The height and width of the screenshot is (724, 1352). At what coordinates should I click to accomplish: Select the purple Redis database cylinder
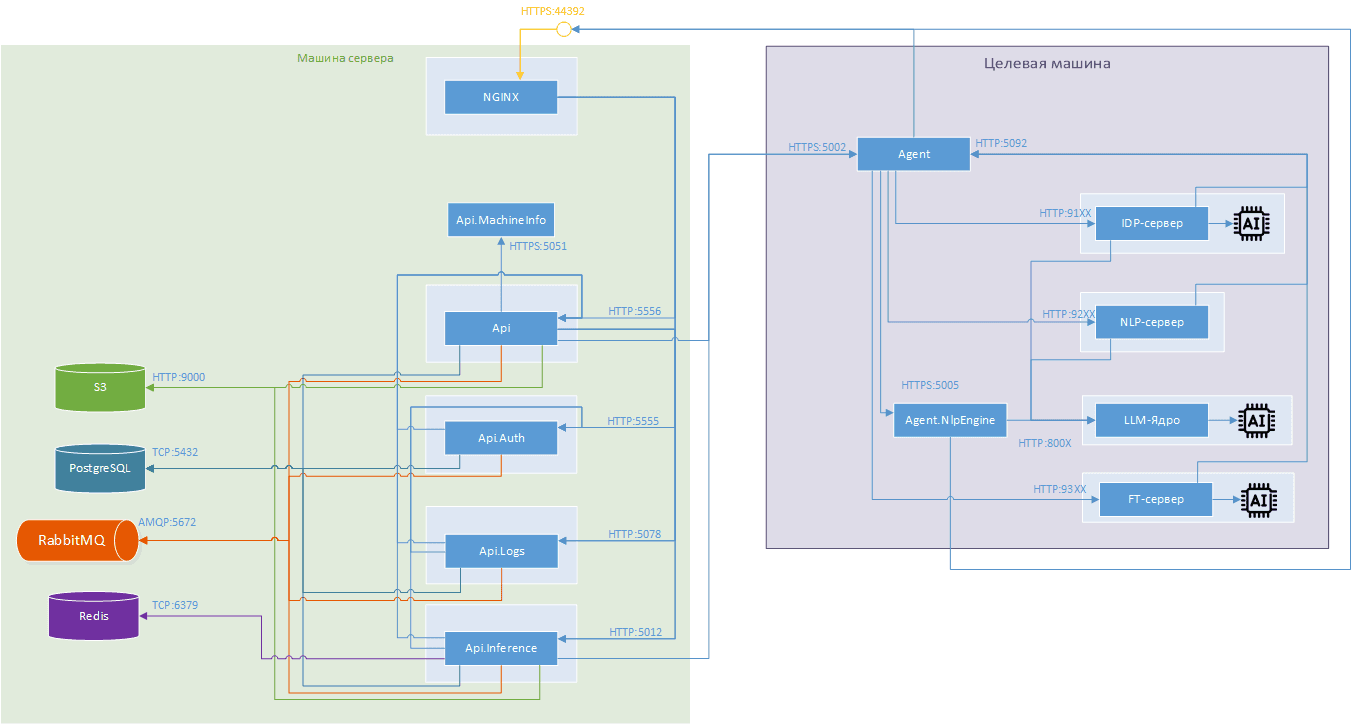(94, 616)
